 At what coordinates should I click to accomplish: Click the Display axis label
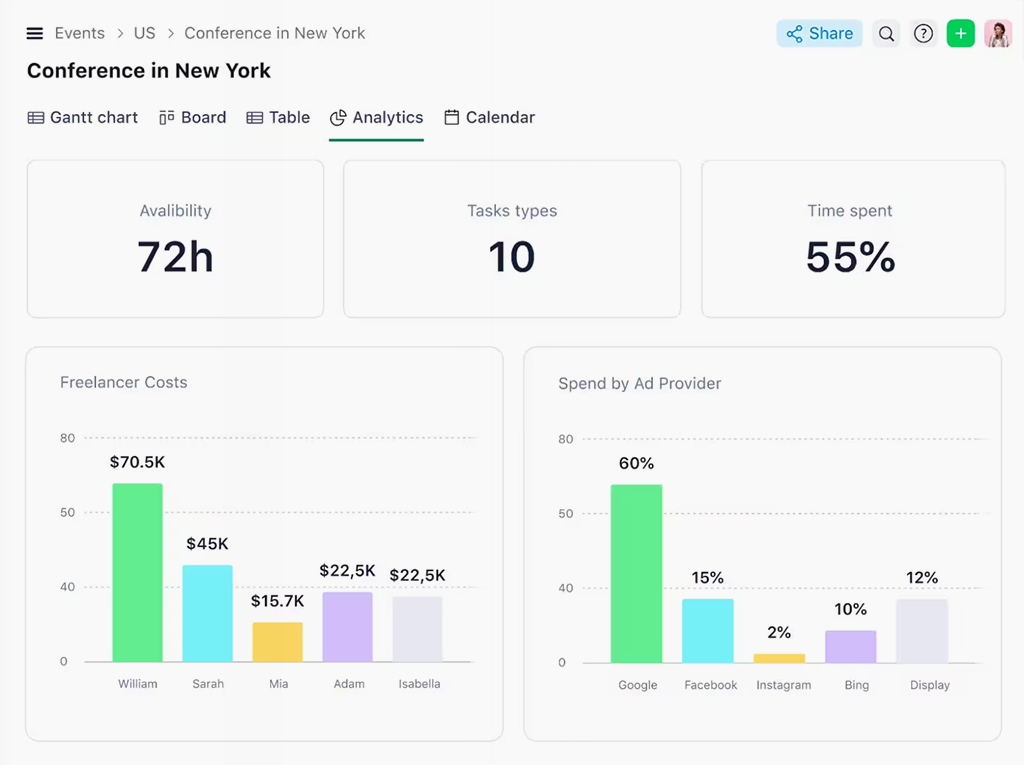click(x=930, y=685)
